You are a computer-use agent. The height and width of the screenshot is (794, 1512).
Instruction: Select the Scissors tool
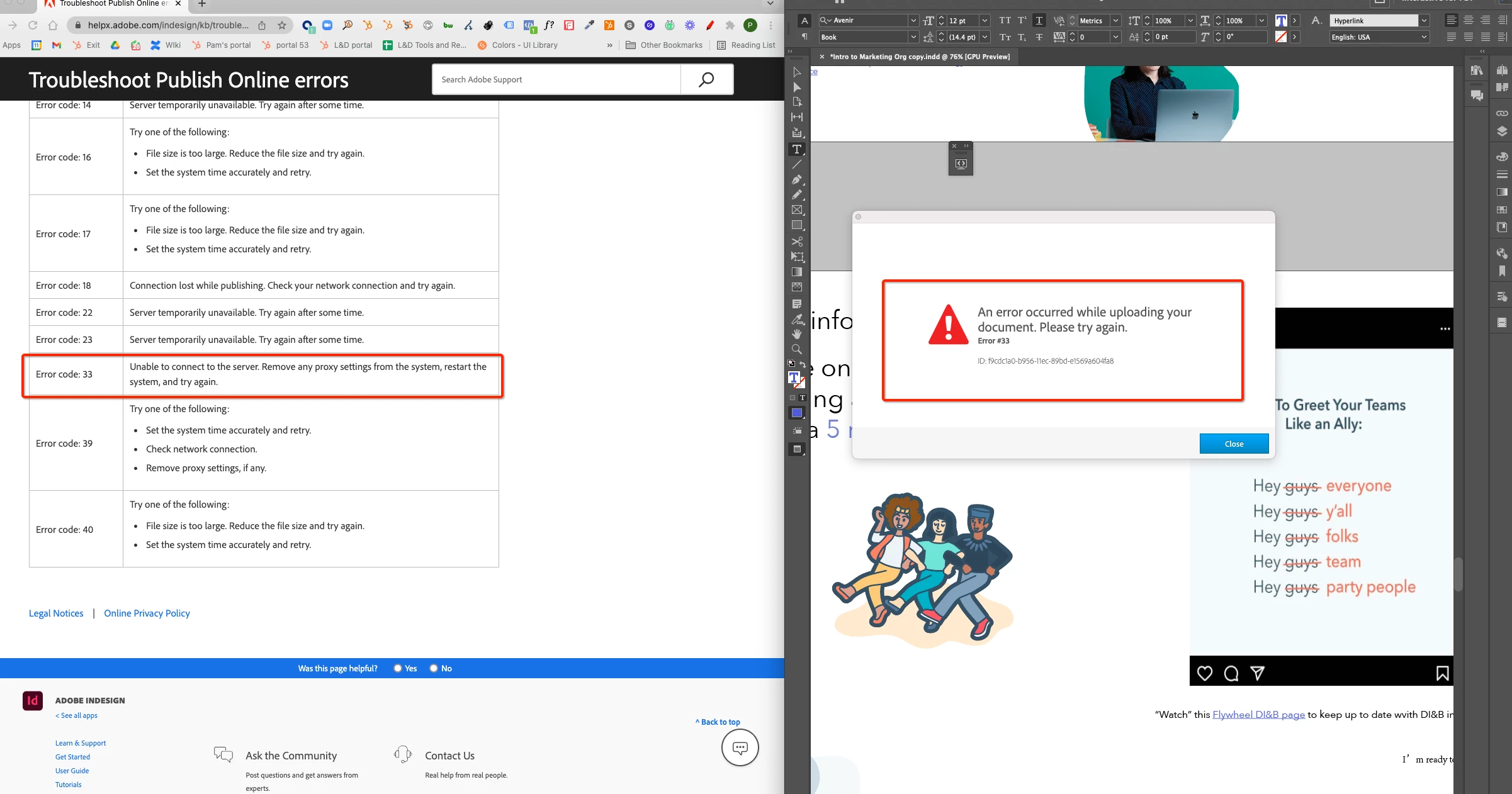(797, 242)
